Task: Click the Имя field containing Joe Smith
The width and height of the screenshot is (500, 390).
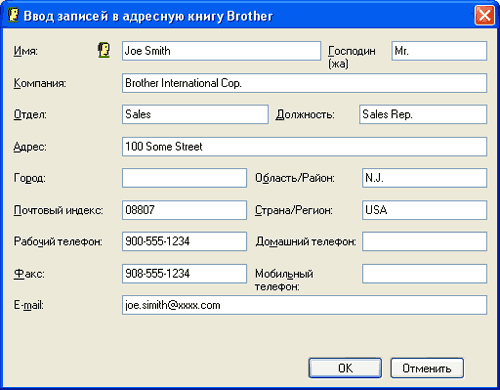Action: pos(221,51)
